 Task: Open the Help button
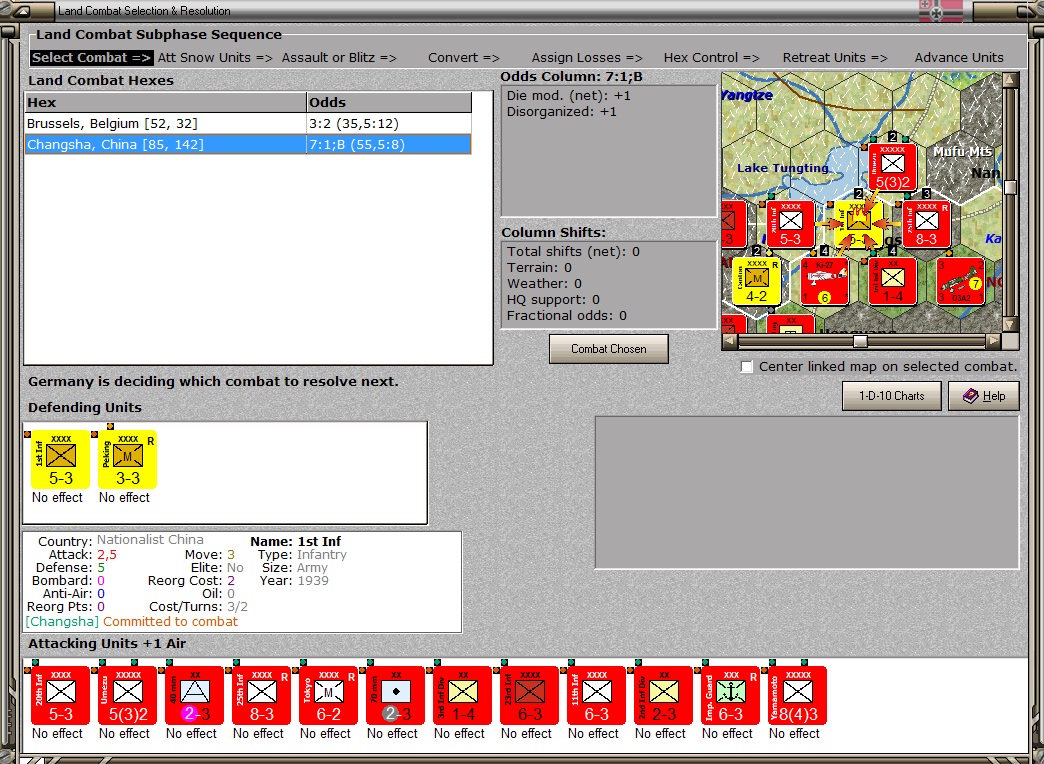(984, 396)
